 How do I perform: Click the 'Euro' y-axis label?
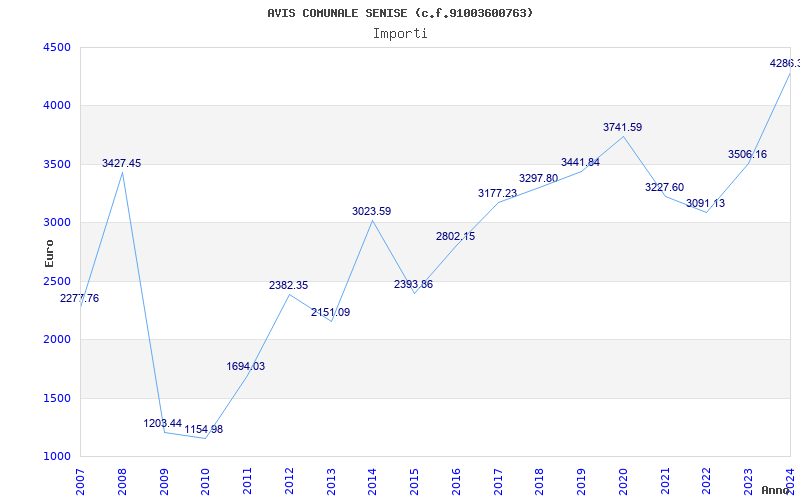(49, 253)
